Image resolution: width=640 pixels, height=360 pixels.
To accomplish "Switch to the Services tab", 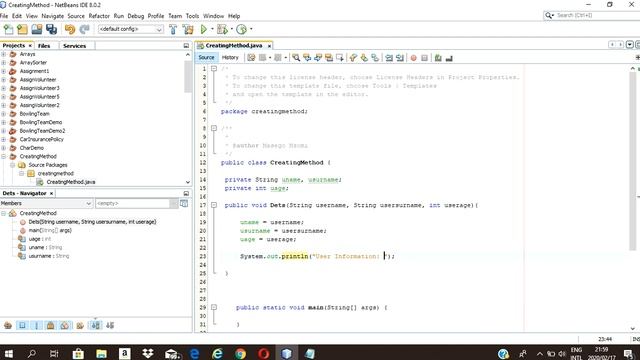I will [75, 46].
